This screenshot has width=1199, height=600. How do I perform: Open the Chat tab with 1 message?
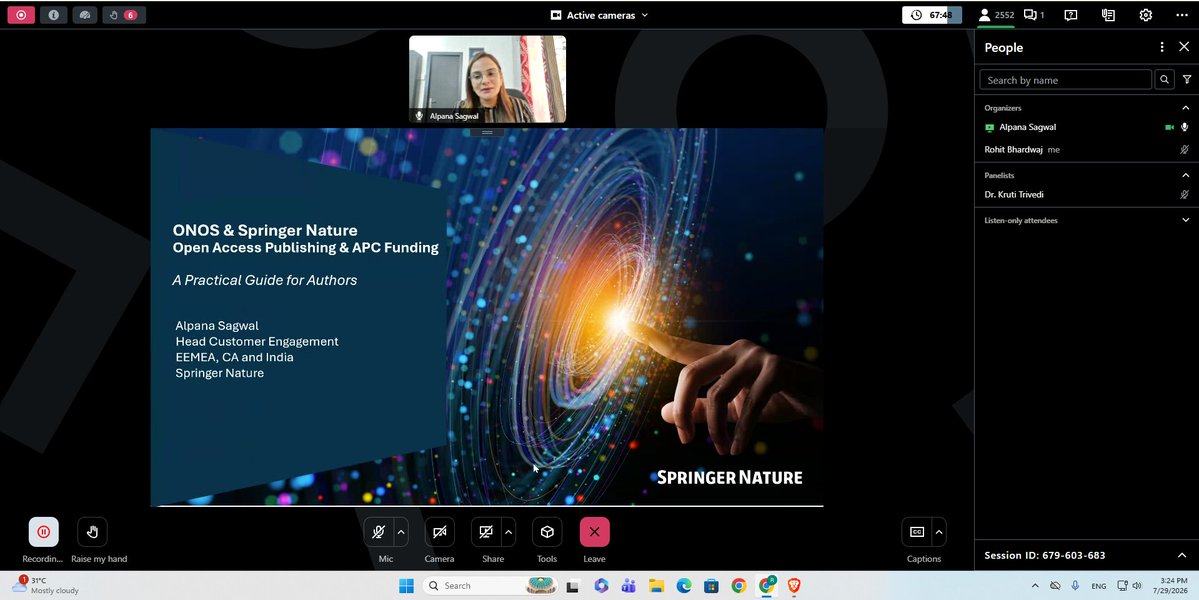[1034, 15]
